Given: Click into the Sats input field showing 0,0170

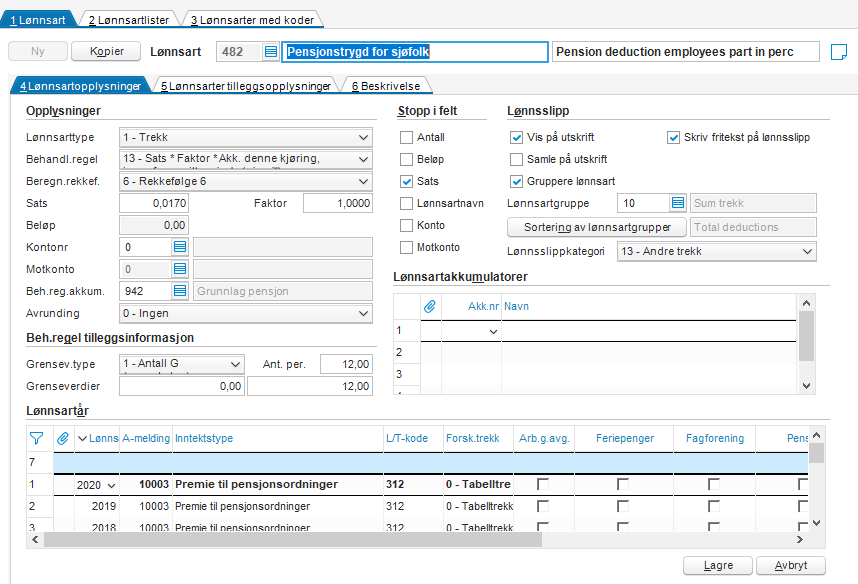Looking at the screenshot, I should coord(154,203).
